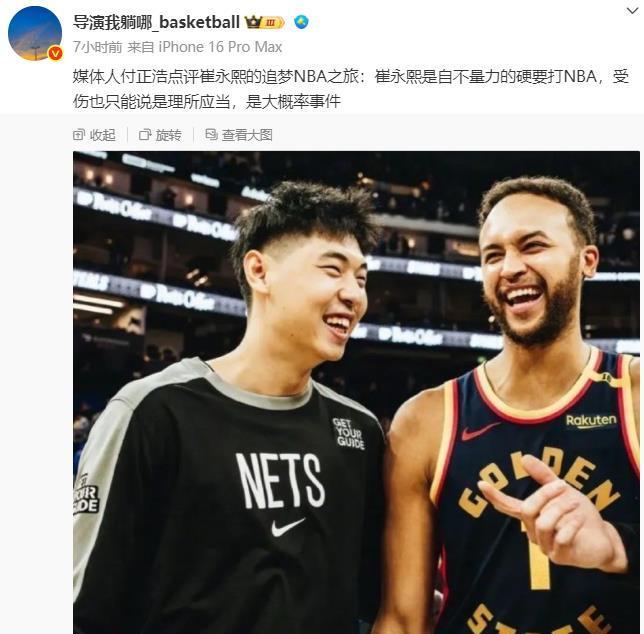The image size is (644, 634).
Task: Click the blue round badge beside username
Action: (x=301, y=22)
